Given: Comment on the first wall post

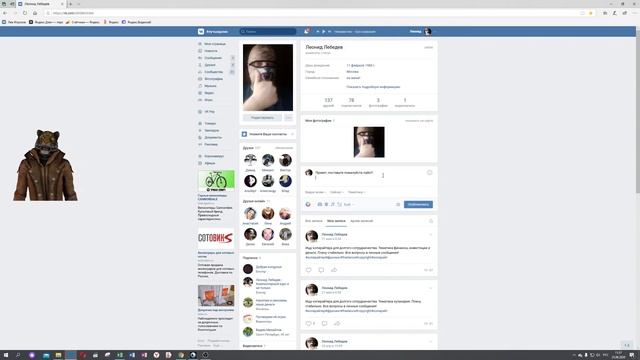Looking at the screenshot, I should (x=321, y=270).
